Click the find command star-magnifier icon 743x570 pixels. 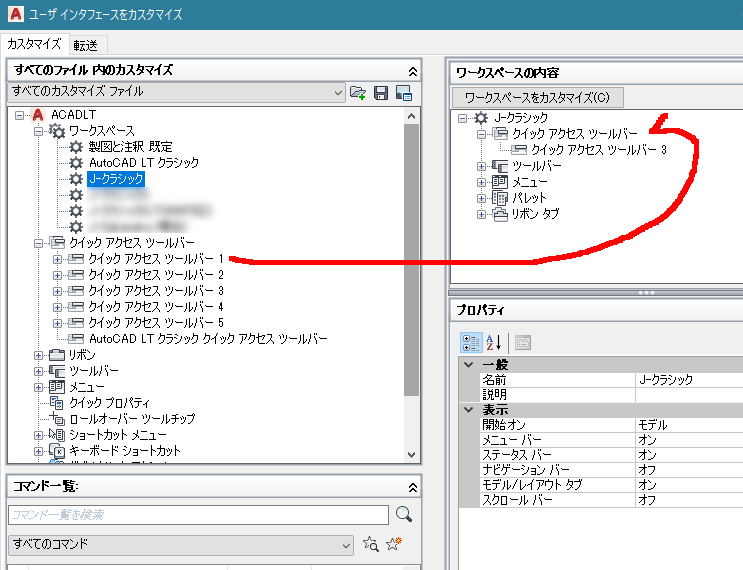371,544
